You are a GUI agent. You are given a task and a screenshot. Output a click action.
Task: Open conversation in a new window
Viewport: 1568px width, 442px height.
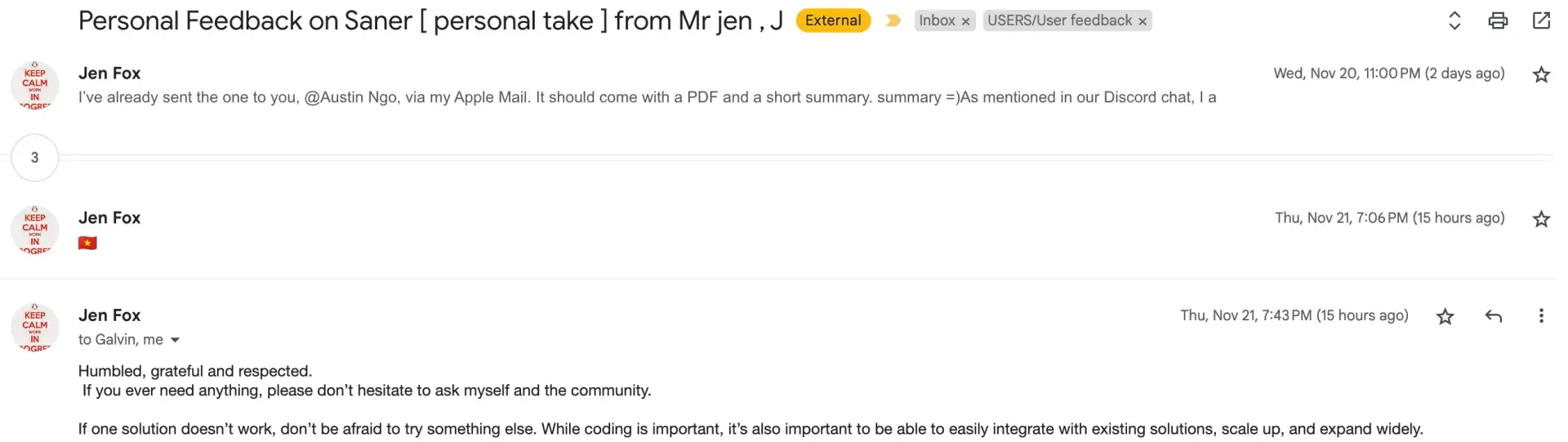[1541, 20]
